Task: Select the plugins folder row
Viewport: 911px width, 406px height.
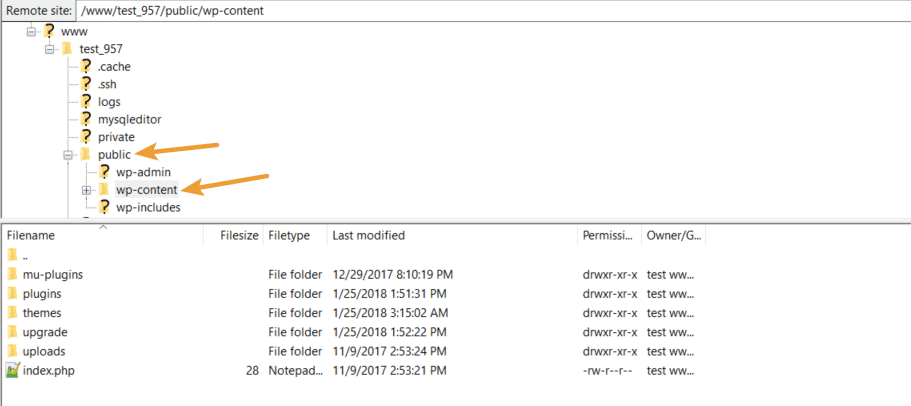Action: (x=42, y=294)
